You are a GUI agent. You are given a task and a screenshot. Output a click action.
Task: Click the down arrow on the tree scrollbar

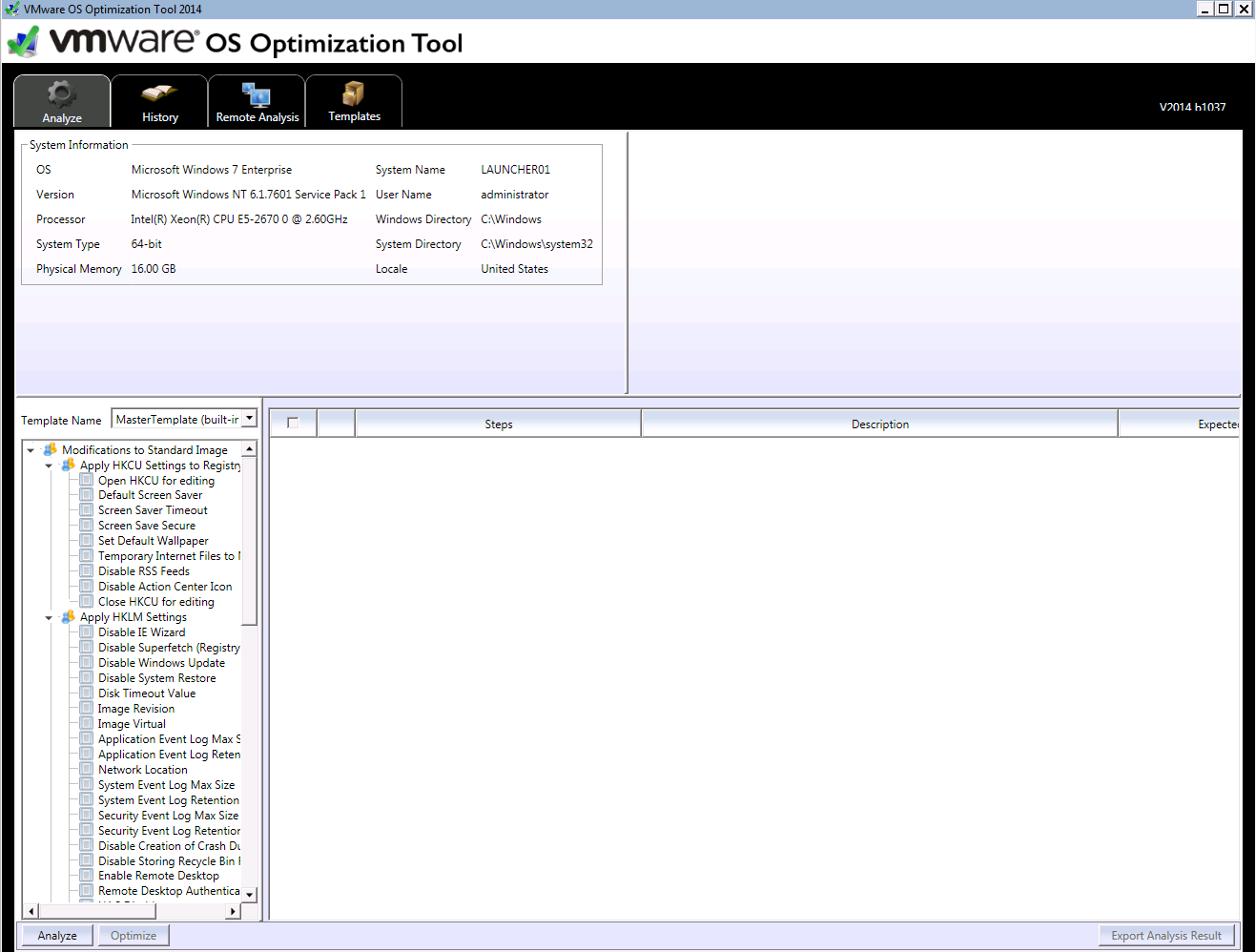click(x=250, y=894)
